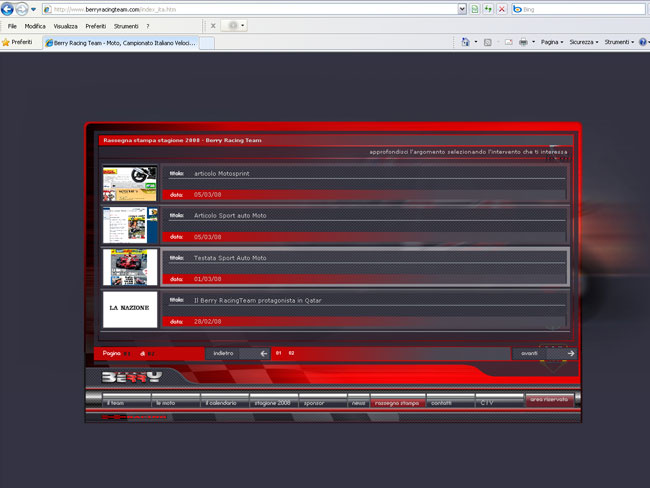Open the ? help menu

[x=148, y=26]
